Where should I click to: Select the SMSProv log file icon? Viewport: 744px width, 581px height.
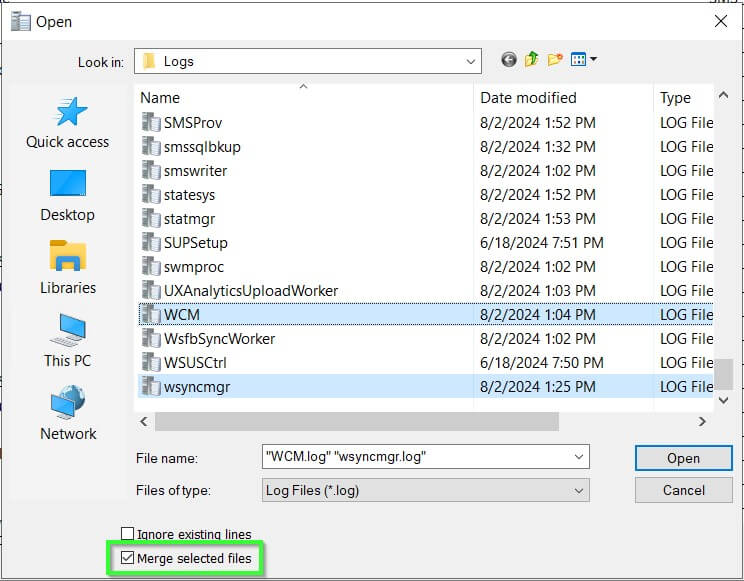(151, 122)
